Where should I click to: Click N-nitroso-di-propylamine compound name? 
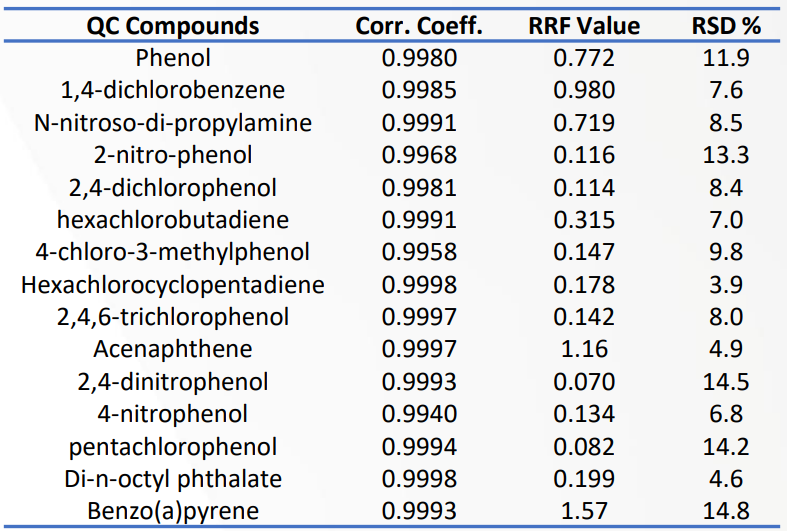pos(173,123)
